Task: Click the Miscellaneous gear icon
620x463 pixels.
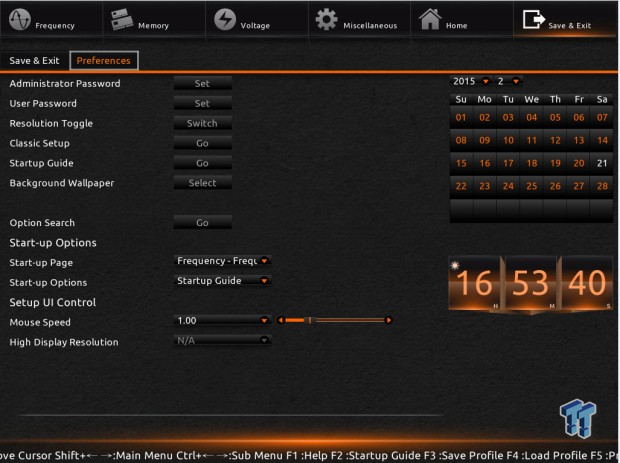Action: tap(327, 19)
